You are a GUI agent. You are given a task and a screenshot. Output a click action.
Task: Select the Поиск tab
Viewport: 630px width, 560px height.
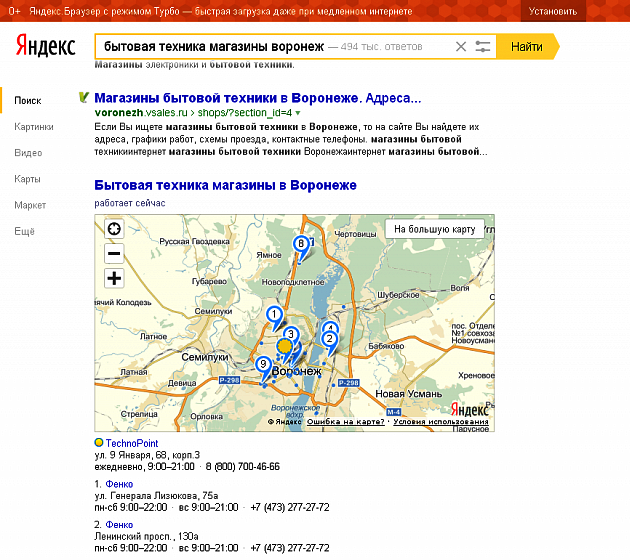(28, 100)
